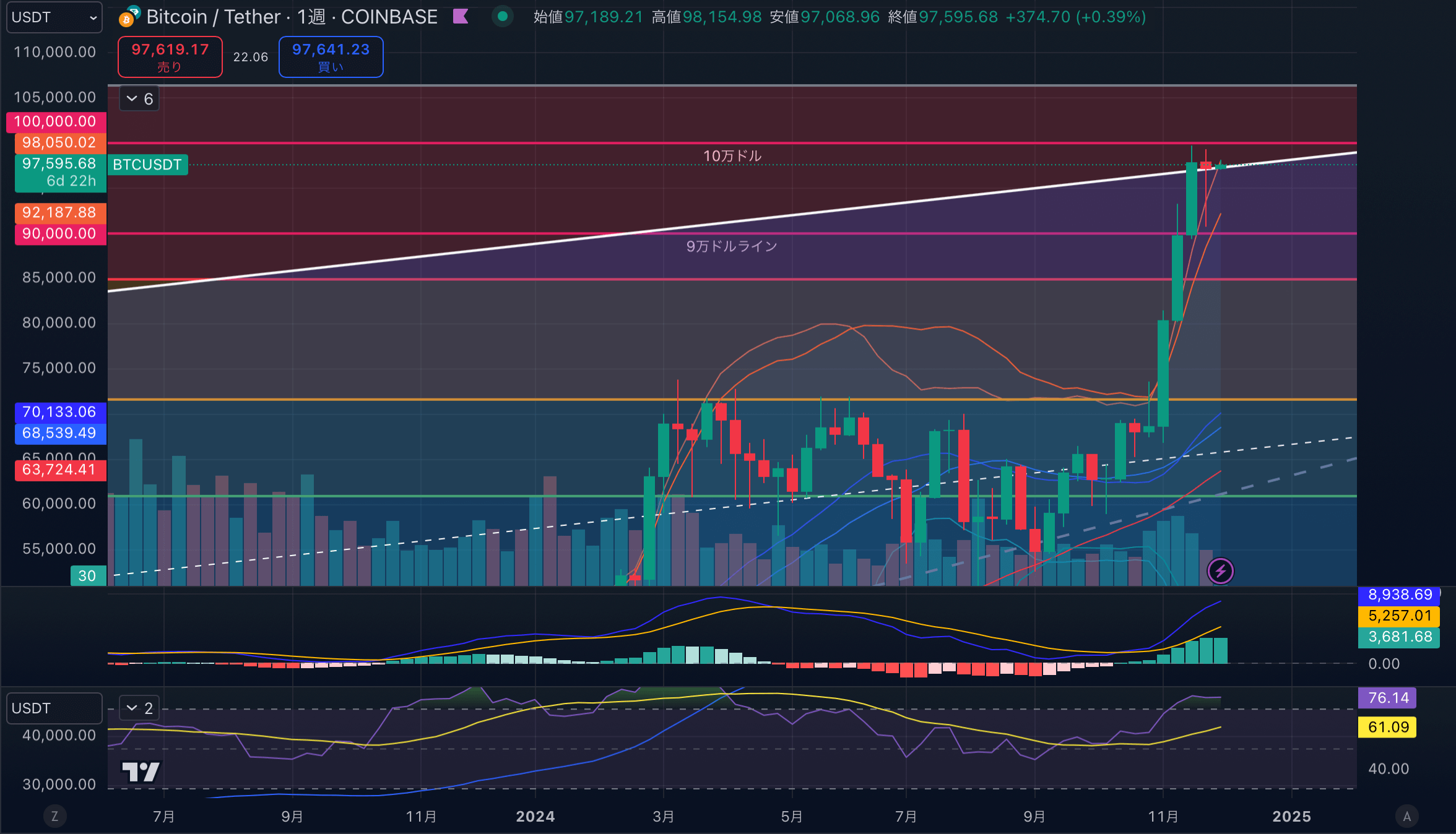
Task: Click the 8,938.69 MACD value label
Action: (1399, 595)
